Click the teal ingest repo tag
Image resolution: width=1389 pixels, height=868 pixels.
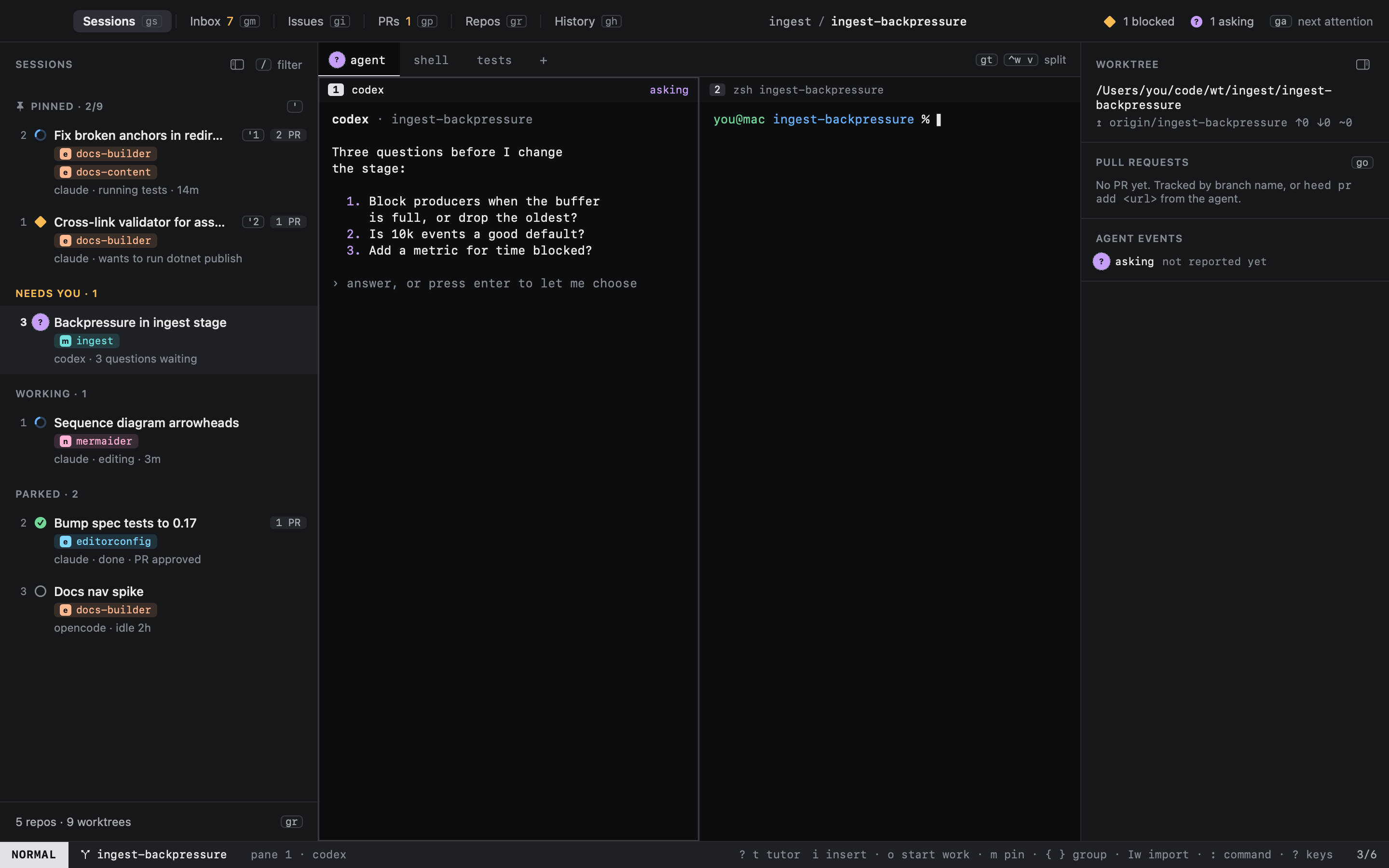(87, 341)
